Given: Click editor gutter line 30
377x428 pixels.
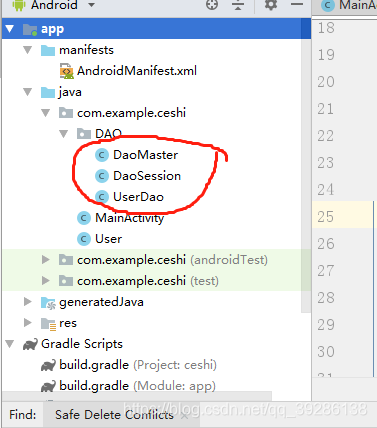Looking at the screenshot, I should tap(326, 352).
